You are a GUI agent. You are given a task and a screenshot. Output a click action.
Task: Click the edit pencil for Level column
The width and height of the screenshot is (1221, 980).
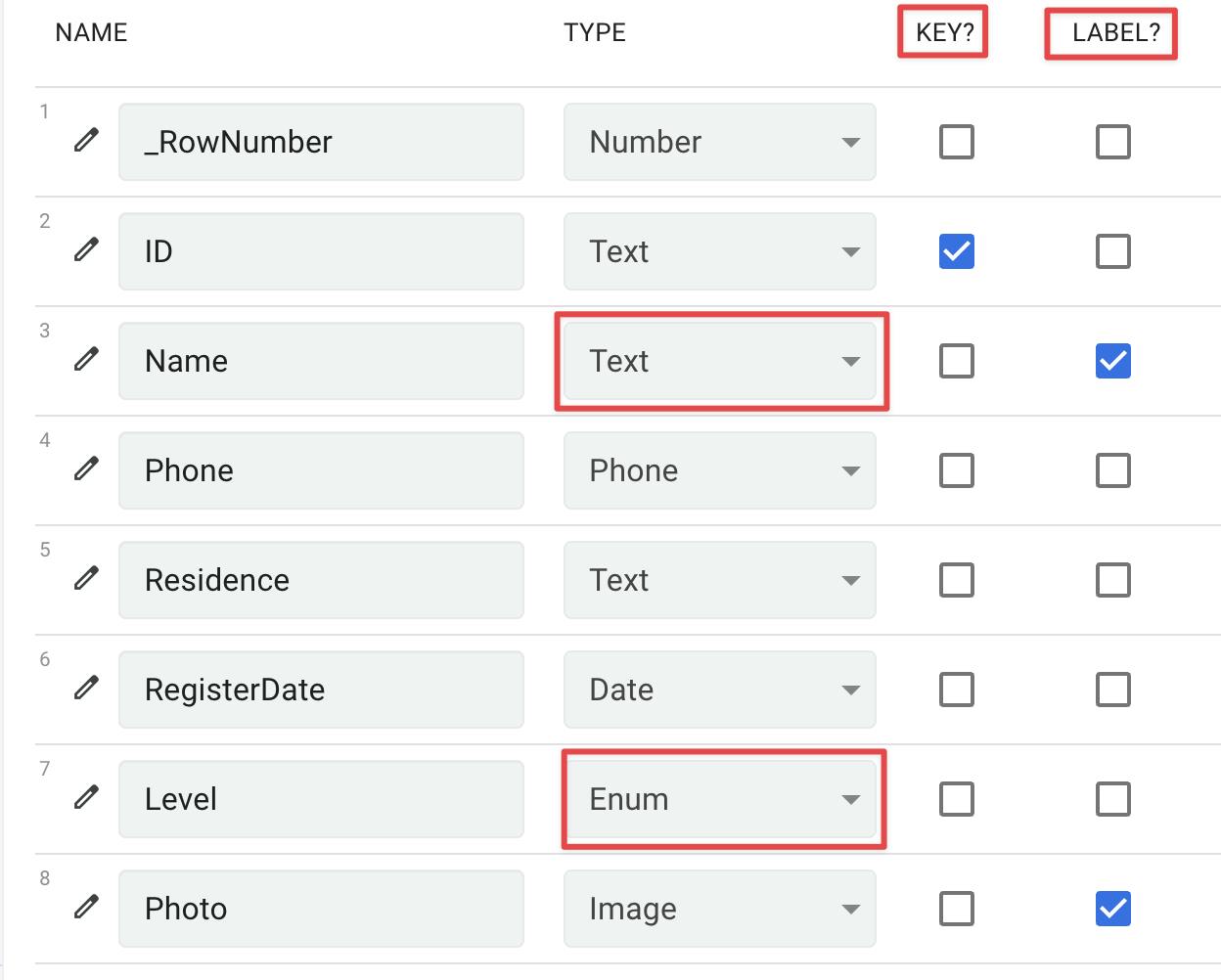[x=86, y=798]
